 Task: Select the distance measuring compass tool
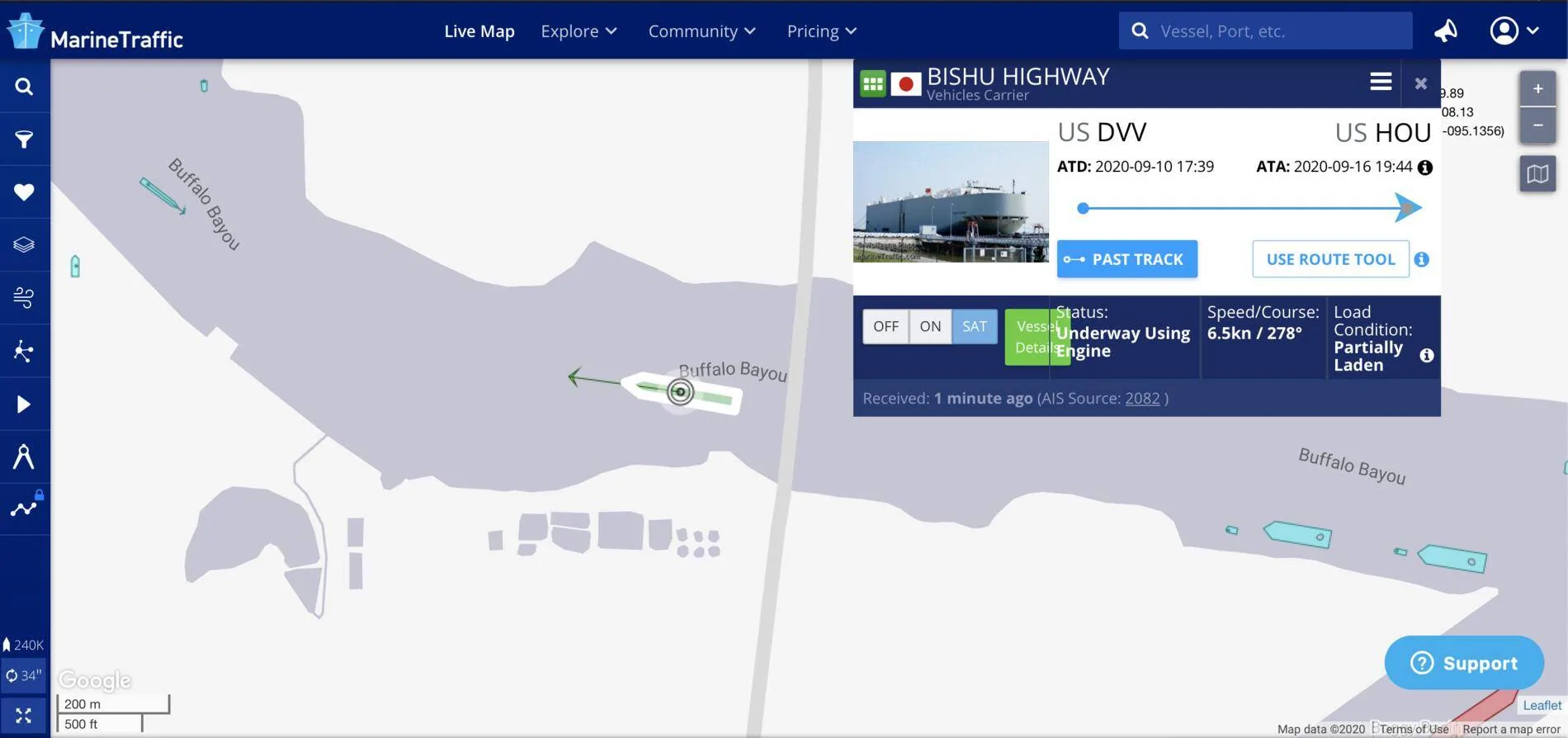24,457
